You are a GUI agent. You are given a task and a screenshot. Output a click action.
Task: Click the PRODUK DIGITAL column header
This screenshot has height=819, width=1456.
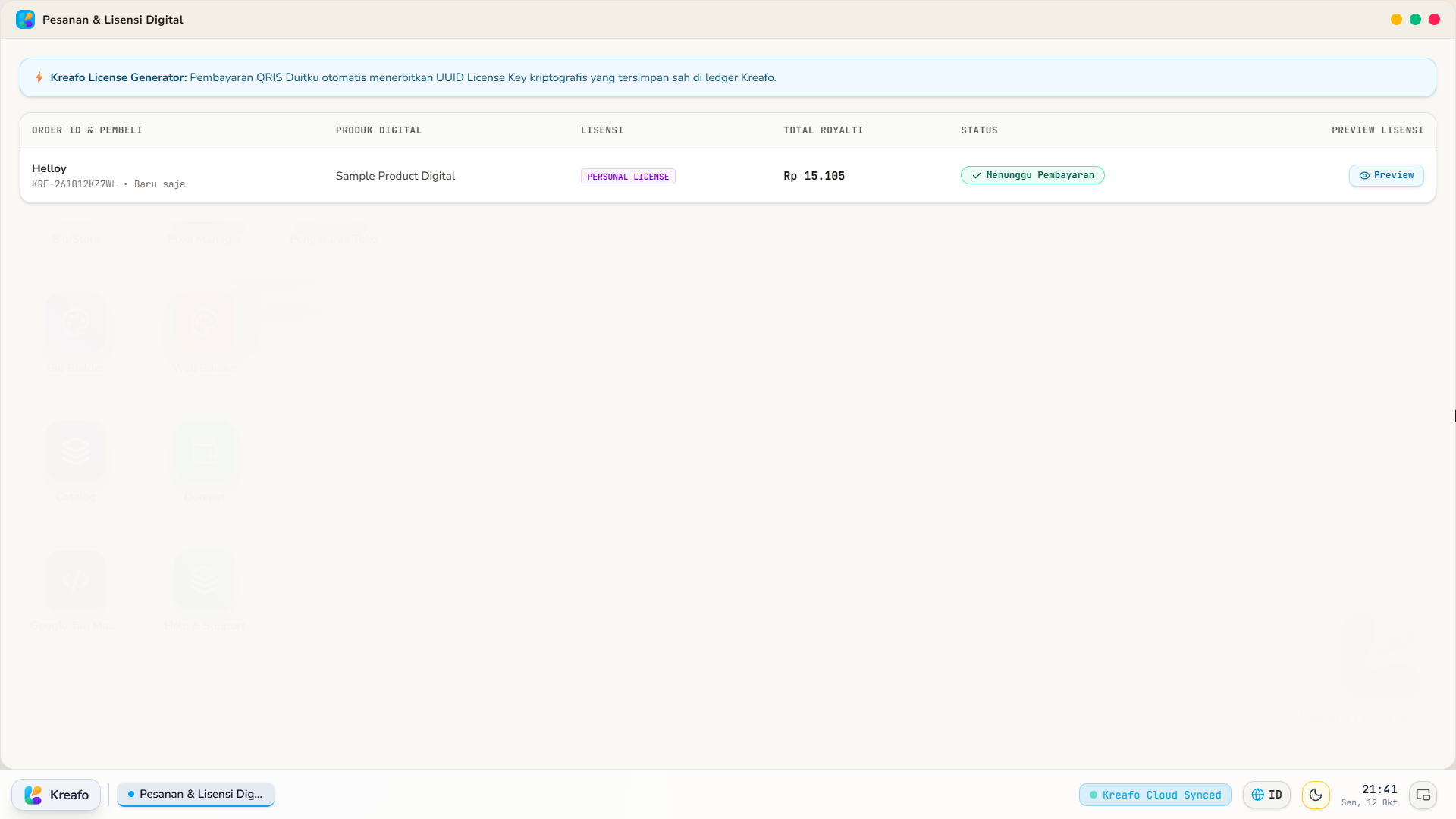click(378, 130)
